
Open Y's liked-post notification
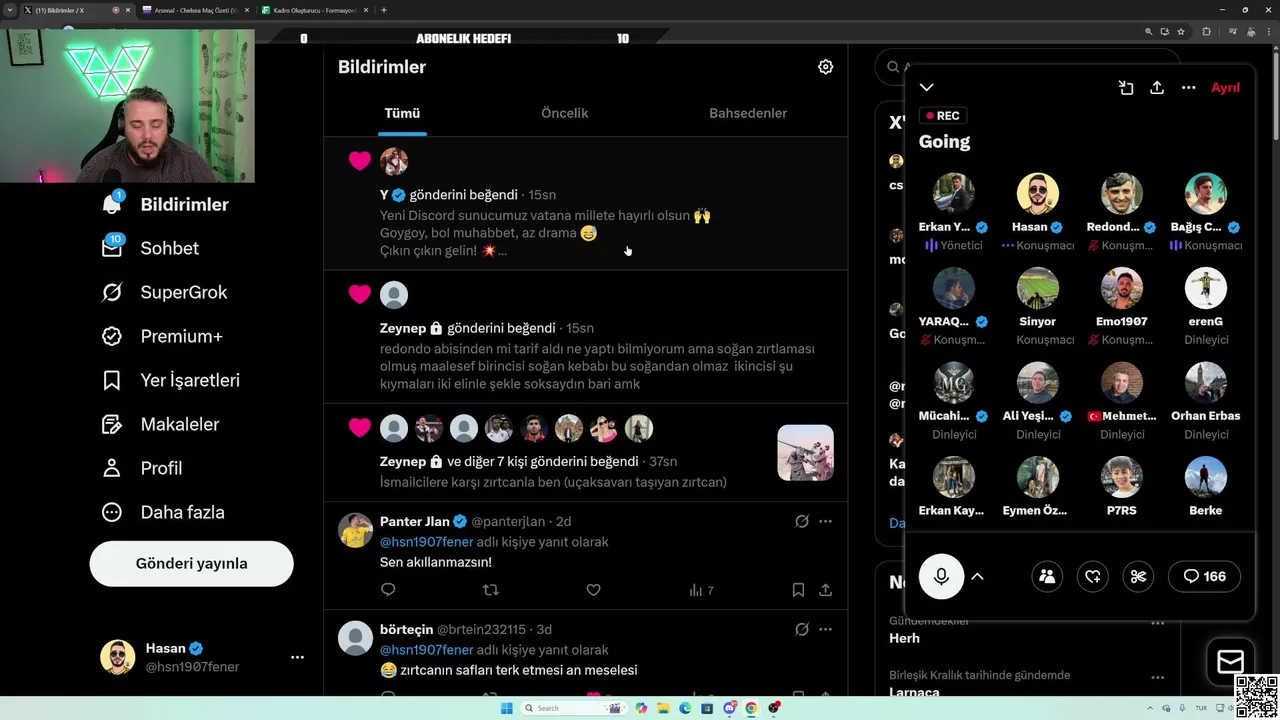[x=585, y=204]
